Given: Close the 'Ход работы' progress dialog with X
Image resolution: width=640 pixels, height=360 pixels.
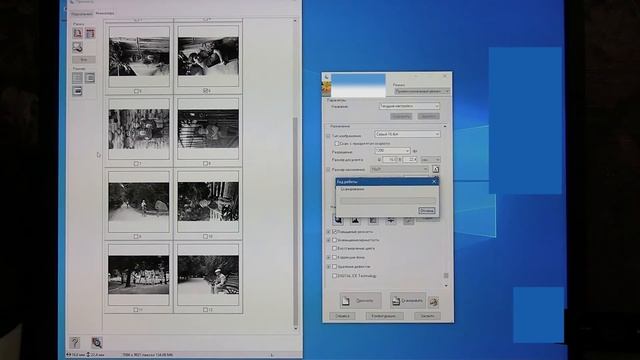Looking at the screenshot, I should [434, 181].
